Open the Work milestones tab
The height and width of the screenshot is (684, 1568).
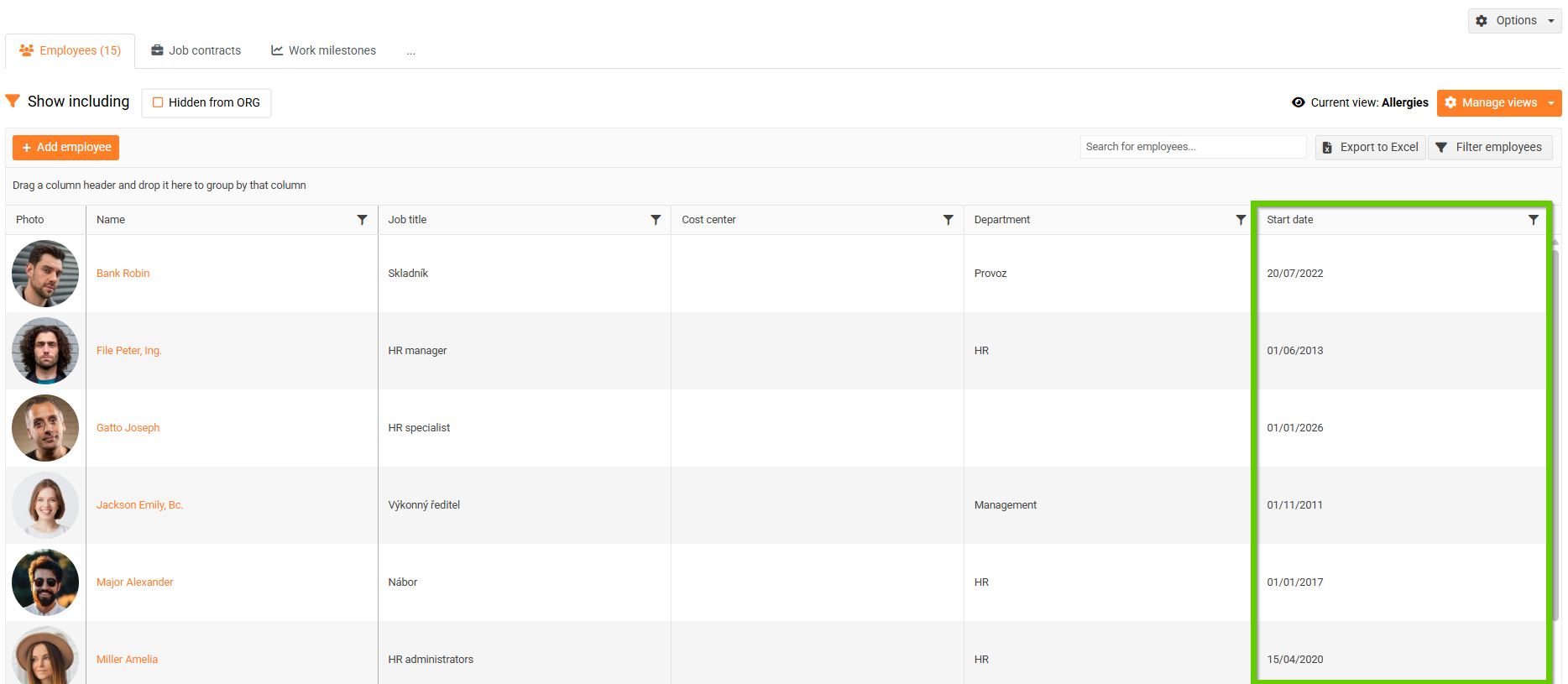pyautogui.click(x=323, y=50)
